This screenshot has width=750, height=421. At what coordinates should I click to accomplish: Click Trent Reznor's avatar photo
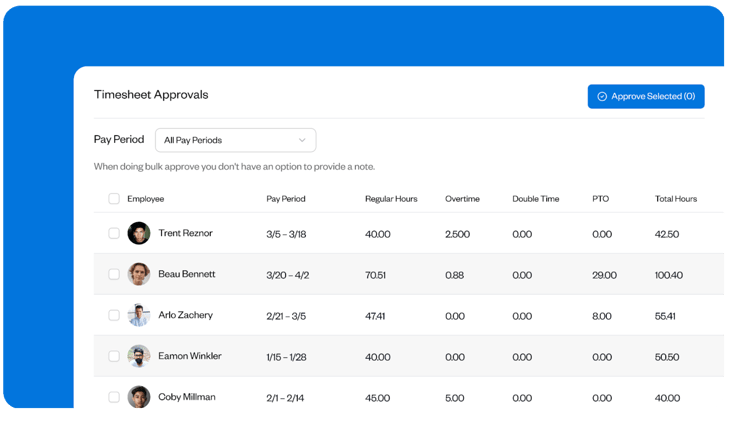point(139,233)
